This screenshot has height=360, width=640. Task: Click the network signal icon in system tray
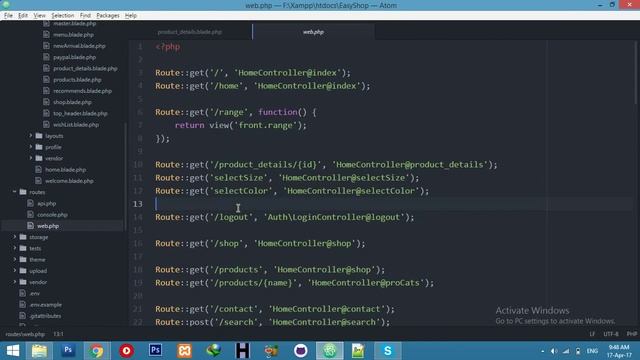coord(566,351)
